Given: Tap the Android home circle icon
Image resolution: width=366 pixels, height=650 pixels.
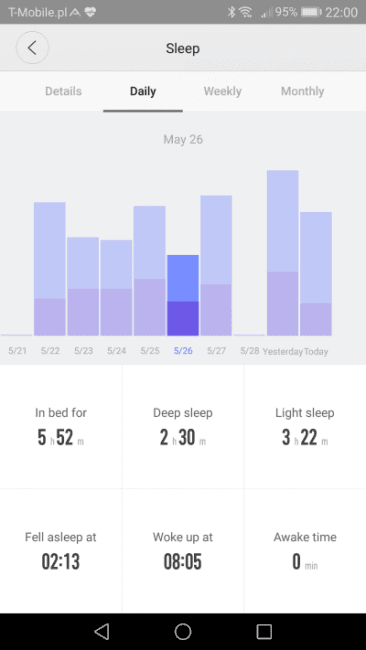Looking at the screenshot, I should (x=183, y=631).
